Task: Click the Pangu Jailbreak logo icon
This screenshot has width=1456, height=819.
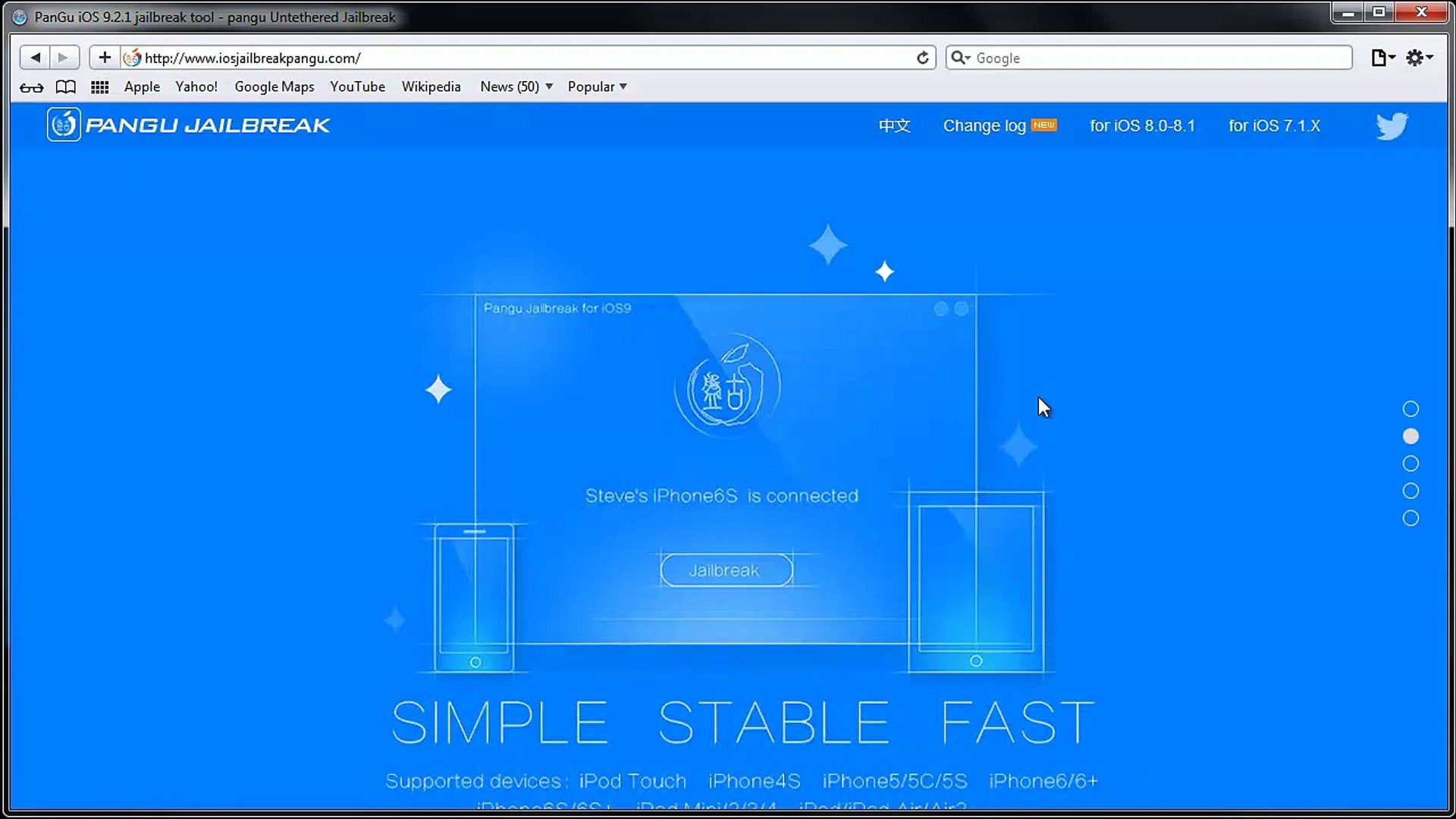Action: tap(62, 124)
